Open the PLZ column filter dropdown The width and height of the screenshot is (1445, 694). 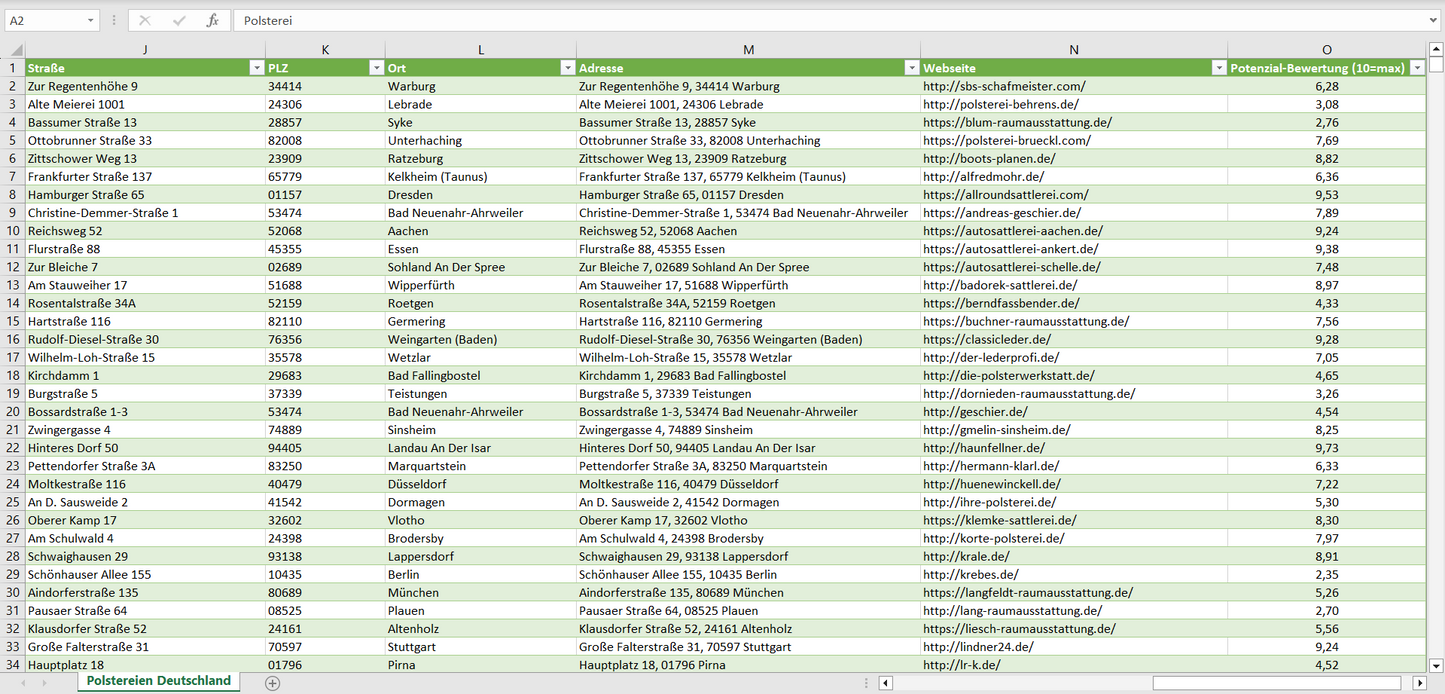click(376, 68)
